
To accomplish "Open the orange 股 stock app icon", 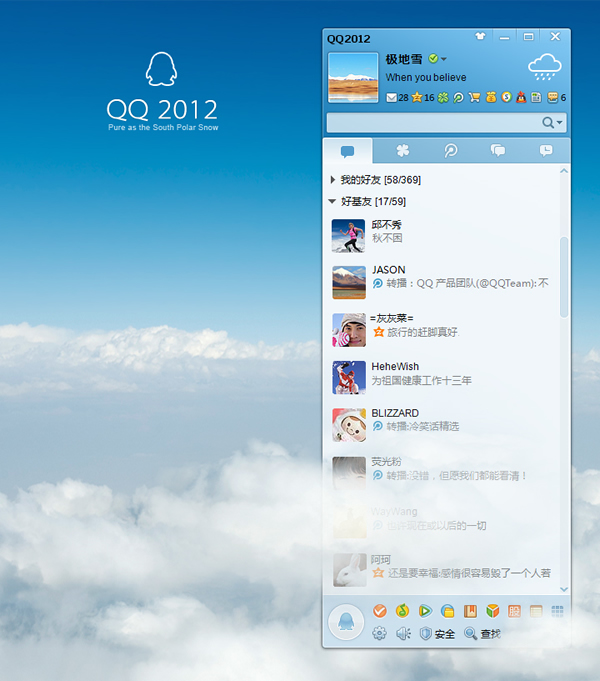I will [x=514, y=611].
